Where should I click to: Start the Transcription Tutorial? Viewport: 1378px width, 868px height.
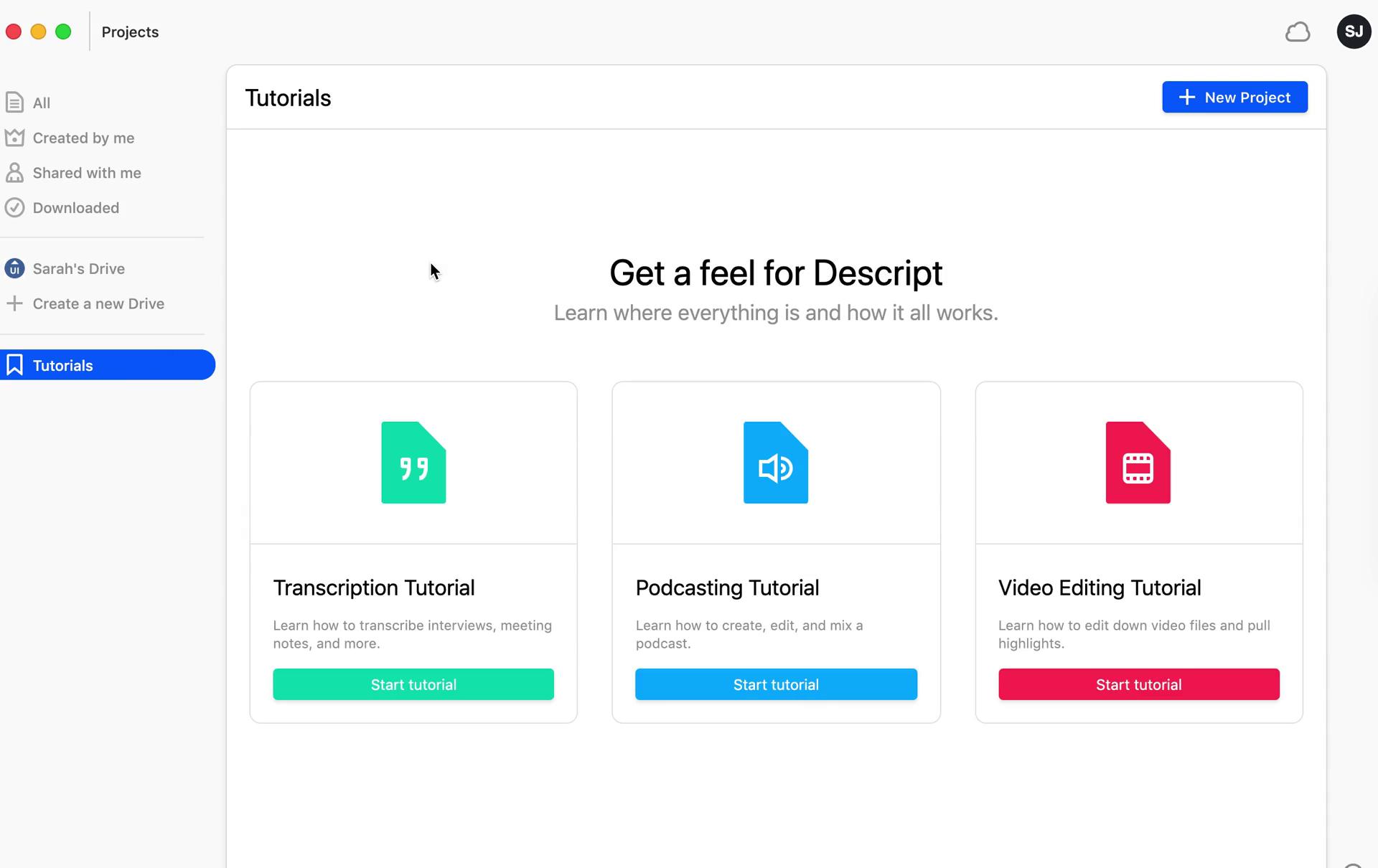coord(413,684)
